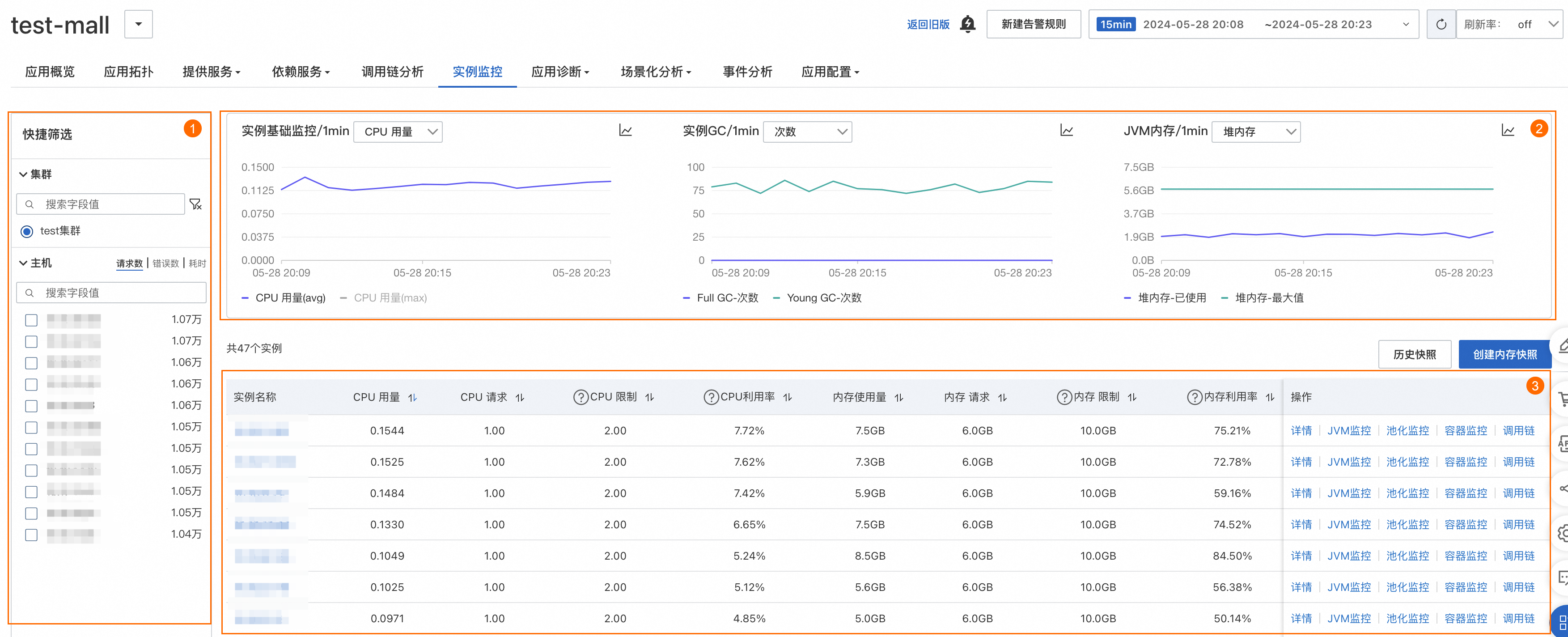Image resolution: width=1568 pixels, height=637 pixels.
Task: Sort table by CPU 请求
Action: click(520, 397)
